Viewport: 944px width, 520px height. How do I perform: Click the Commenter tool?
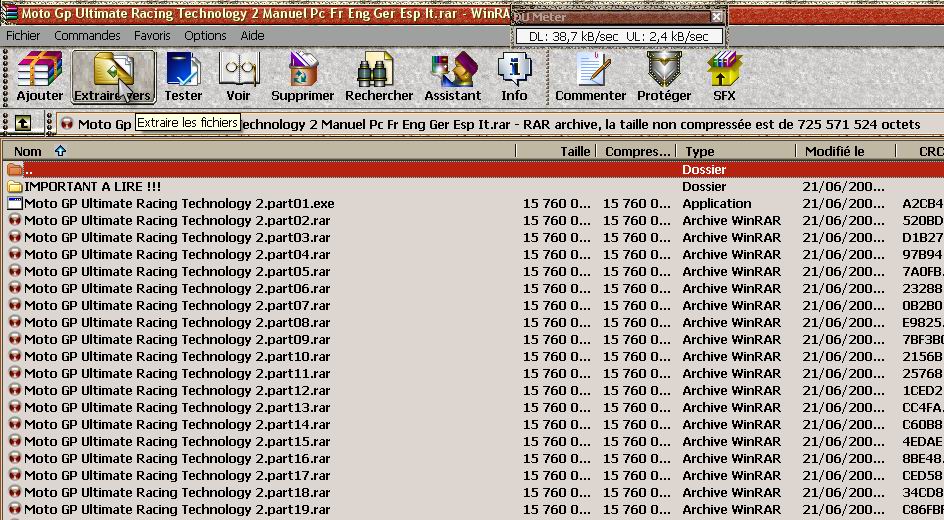click(x=591, y=76)
